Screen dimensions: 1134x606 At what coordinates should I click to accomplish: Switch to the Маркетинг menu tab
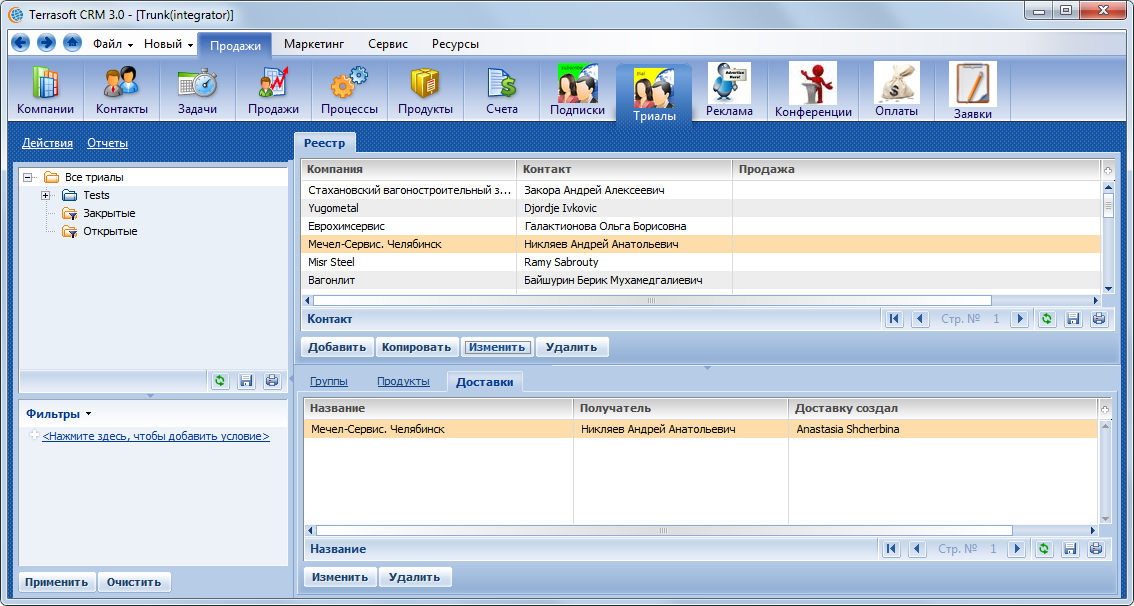click(x=314, y=44)
